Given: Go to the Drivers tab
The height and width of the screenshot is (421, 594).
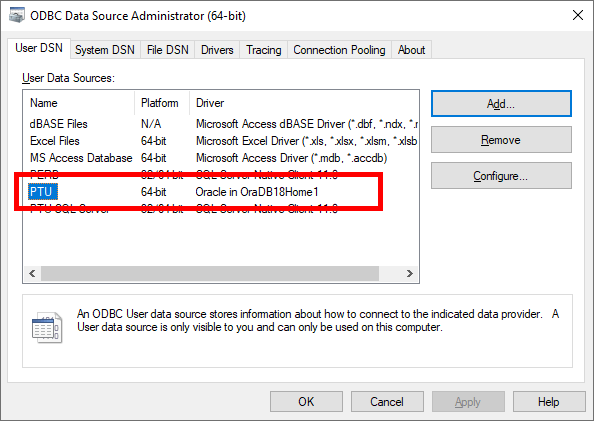Looking at the screenshot, I should click(217, 50).
